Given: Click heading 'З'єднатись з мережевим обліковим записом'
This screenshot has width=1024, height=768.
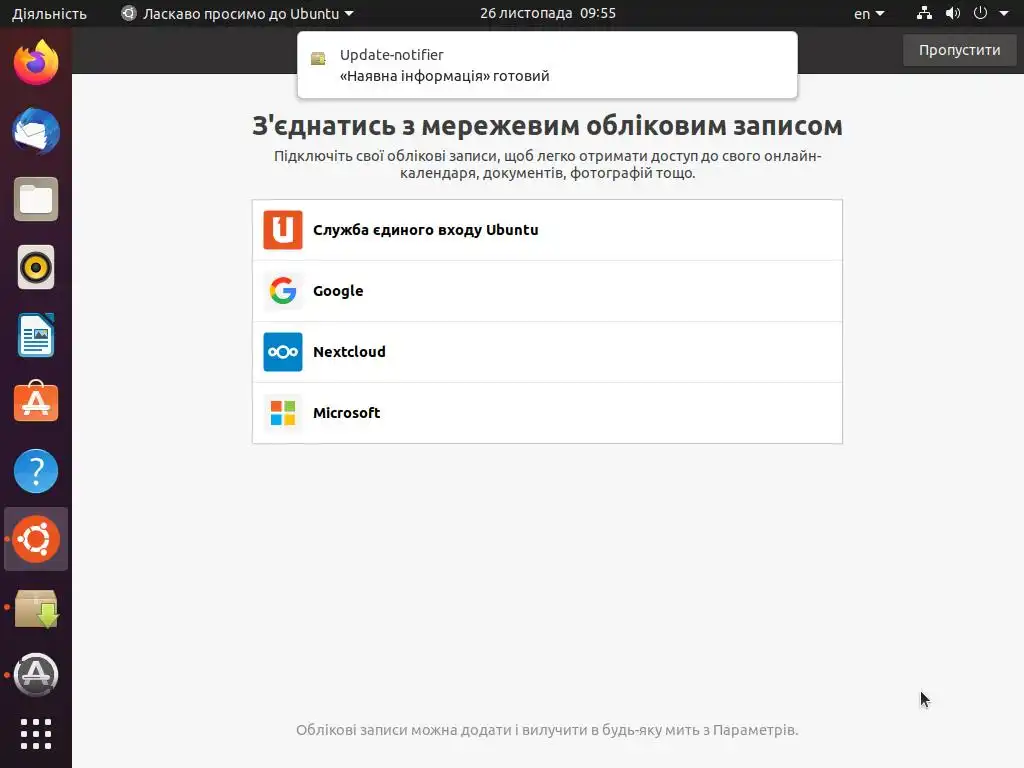Looking at the screenshot, I should 547,126.
